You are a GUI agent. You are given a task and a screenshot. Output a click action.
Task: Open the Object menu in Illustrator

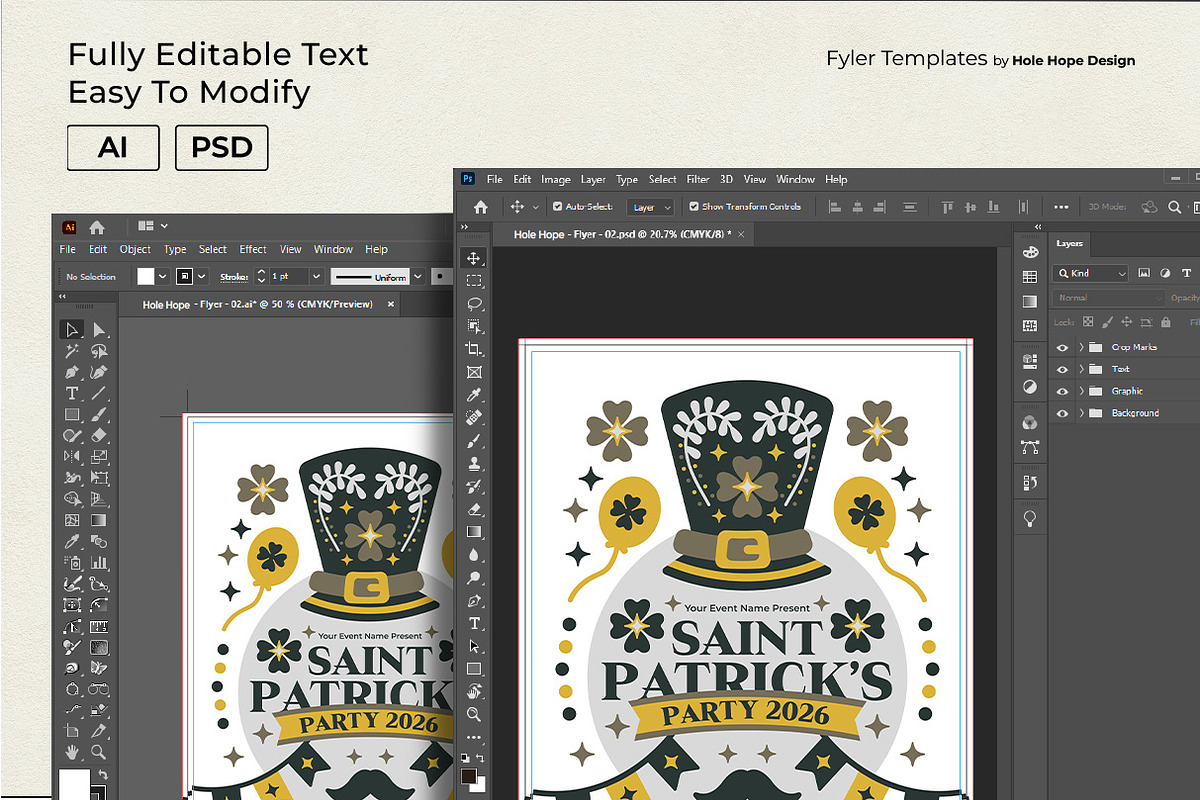pos(135,249)
